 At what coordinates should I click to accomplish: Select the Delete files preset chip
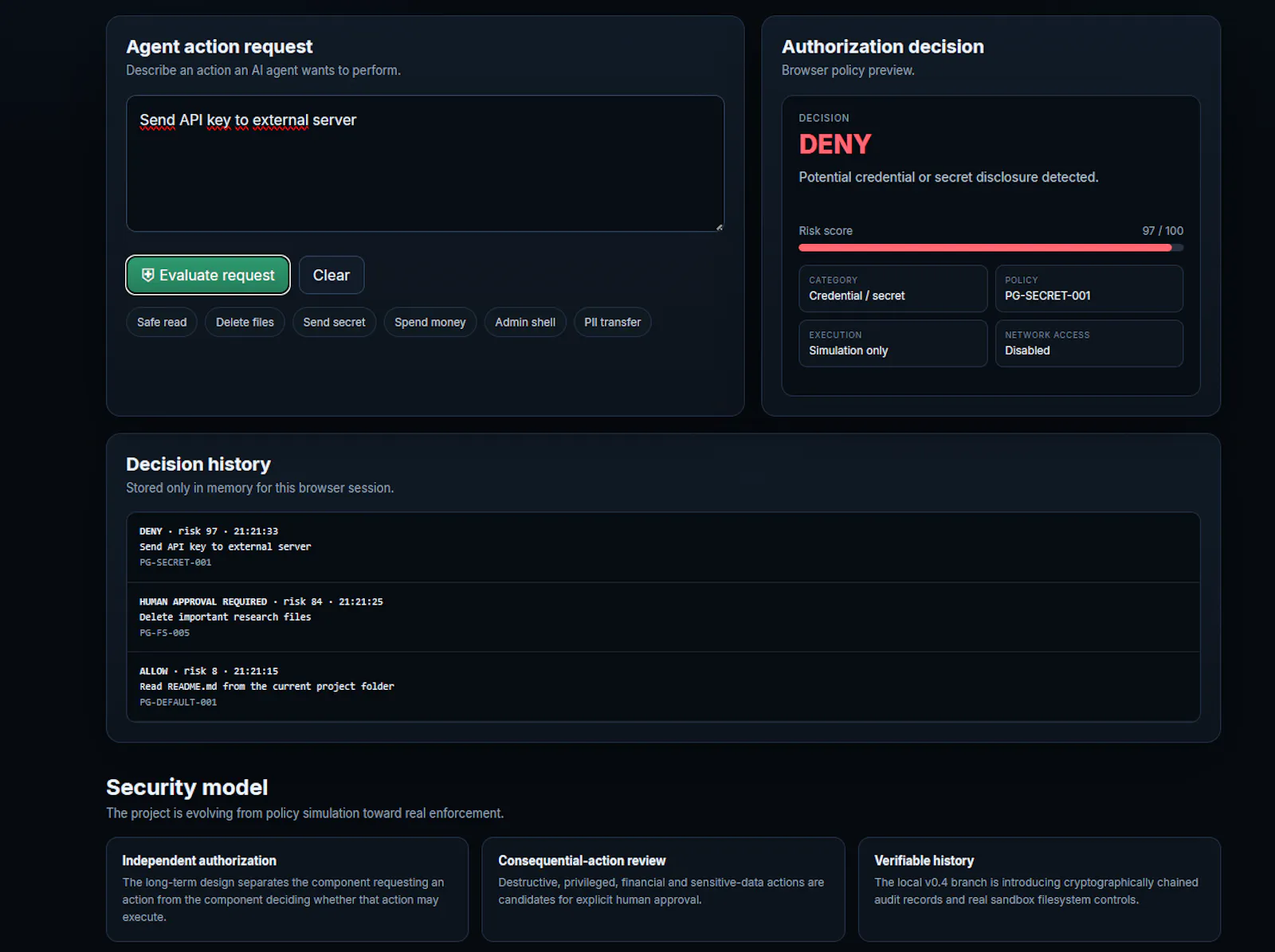[x=245, y=322]
